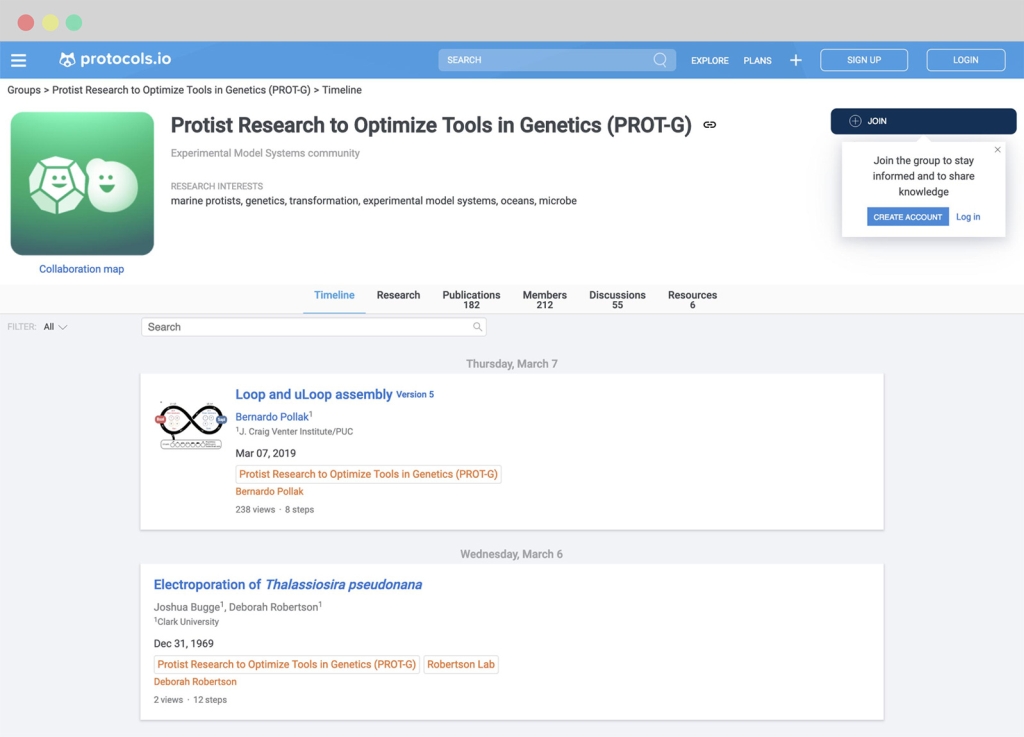Click the Robertson Lab tag
1024x737 pixels.
(461, 665)
